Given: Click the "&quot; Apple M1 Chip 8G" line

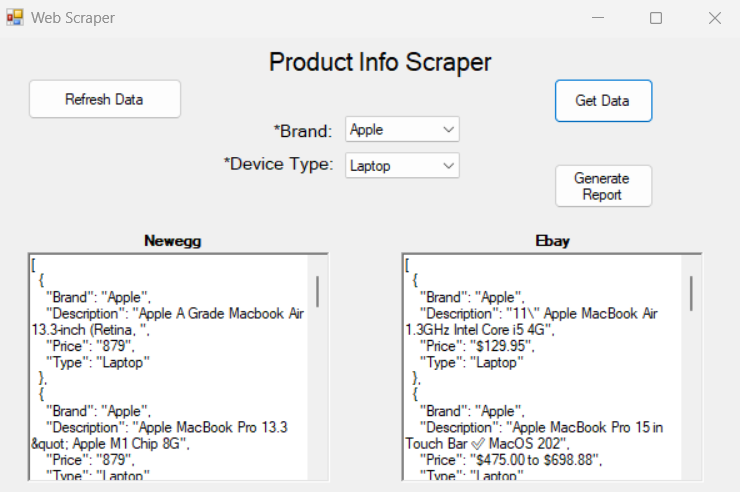Looking at the screenshot, I should [x=110, y=444].
